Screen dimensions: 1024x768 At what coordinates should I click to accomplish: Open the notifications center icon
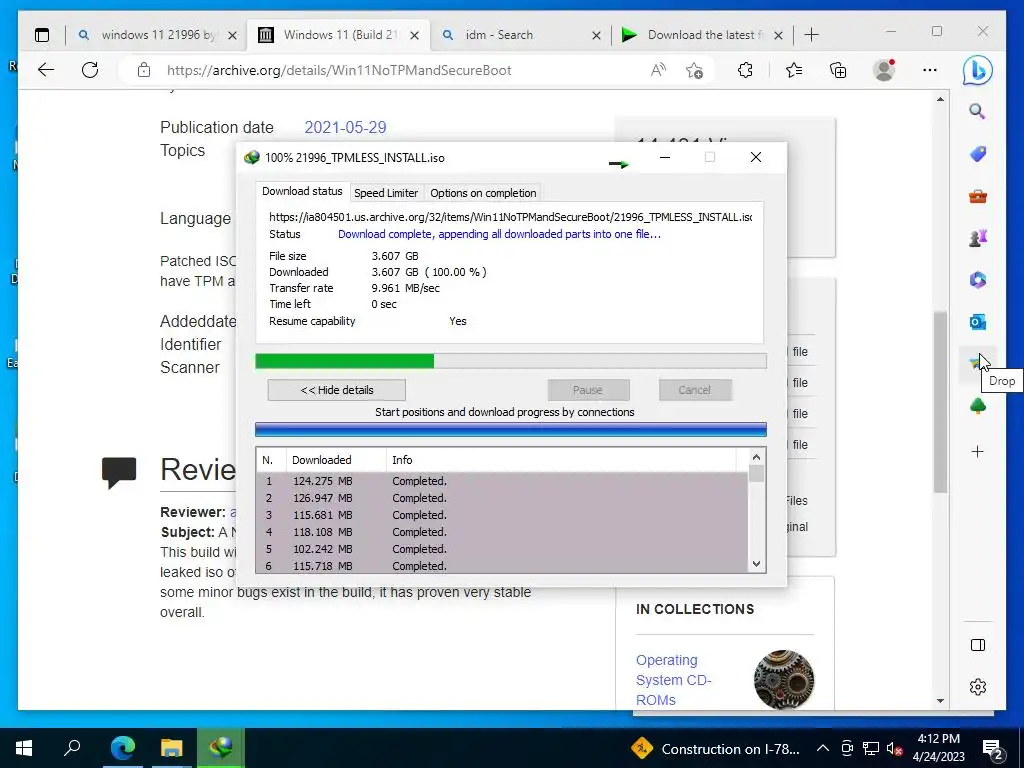(992, 749)
